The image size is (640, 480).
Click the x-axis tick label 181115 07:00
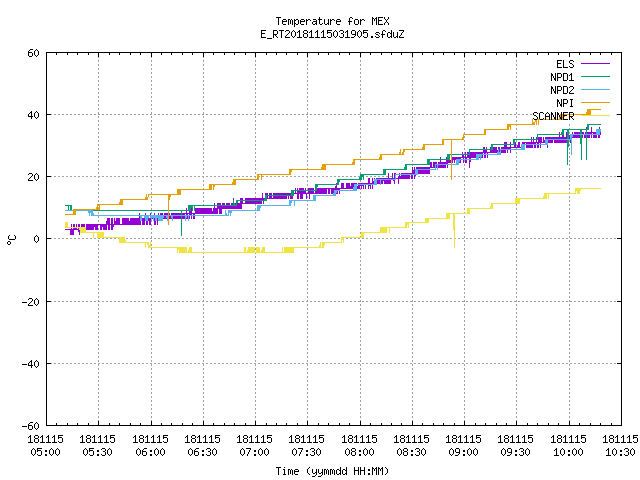pyautogui.click(x=254, y=446)
